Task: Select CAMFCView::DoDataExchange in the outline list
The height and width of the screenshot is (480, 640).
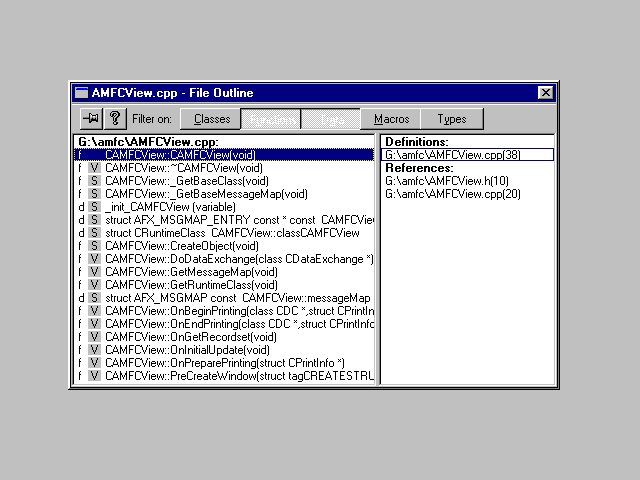Action: [x=238, y=259]
